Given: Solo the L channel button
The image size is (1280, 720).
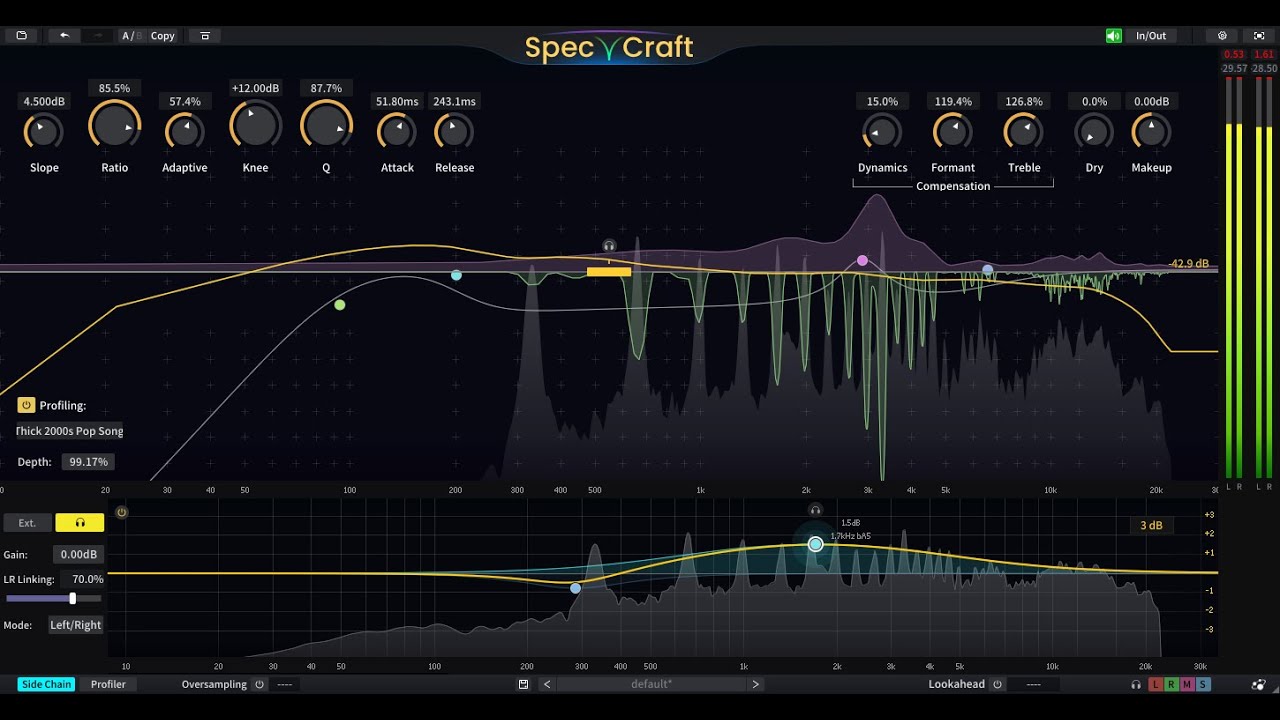Looking at the screenshot, I should [x=1155, y=684].
